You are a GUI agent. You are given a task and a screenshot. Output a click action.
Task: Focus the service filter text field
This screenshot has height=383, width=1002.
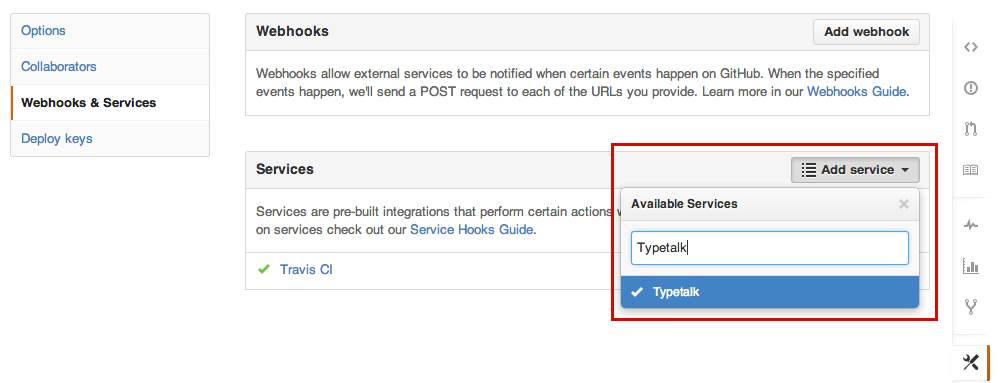click(x=769, y=248)
